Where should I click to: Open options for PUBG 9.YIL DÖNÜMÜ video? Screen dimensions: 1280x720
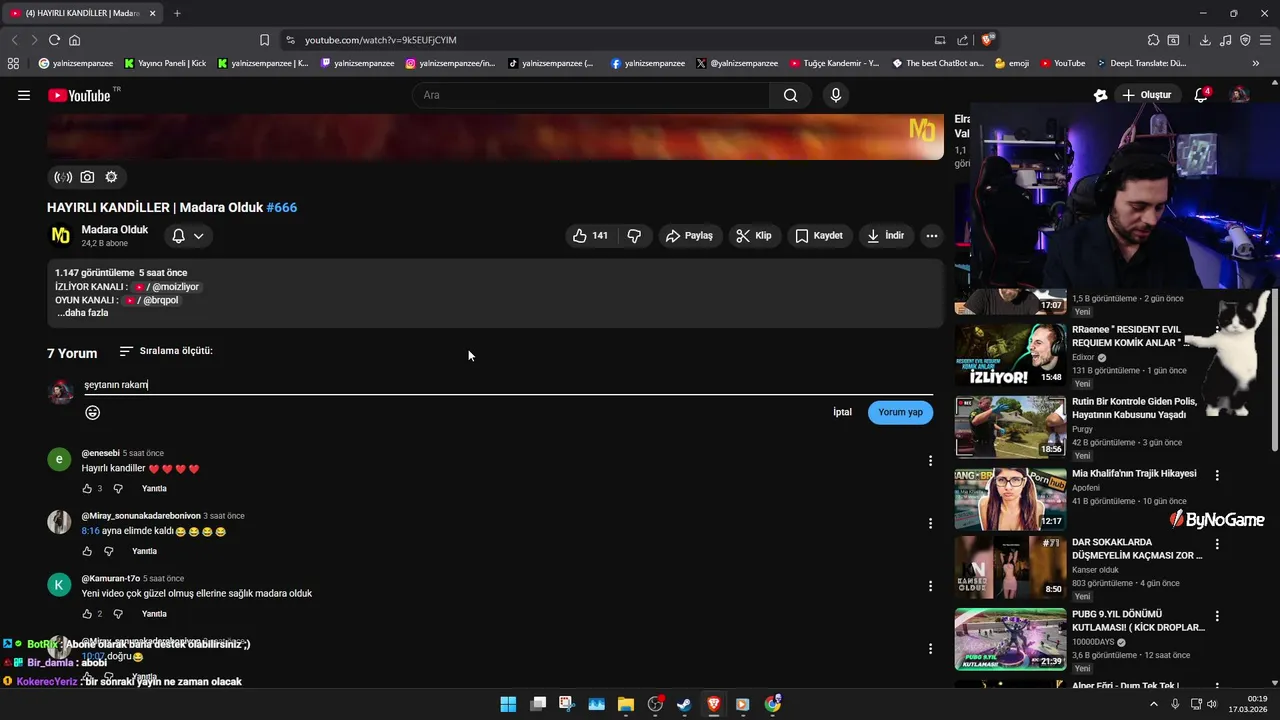[1217, 616]
